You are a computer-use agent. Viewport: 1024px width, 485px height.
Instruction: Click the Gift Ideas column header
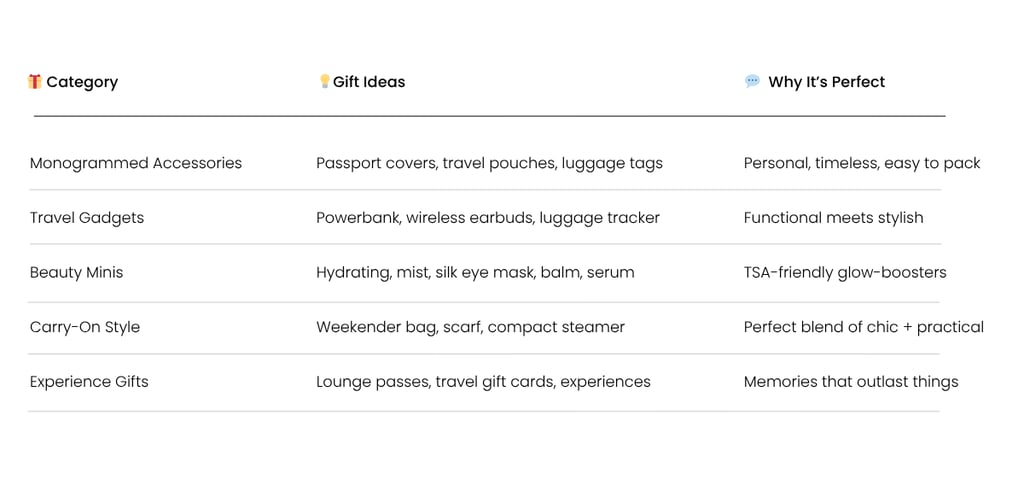coord(369,82)
